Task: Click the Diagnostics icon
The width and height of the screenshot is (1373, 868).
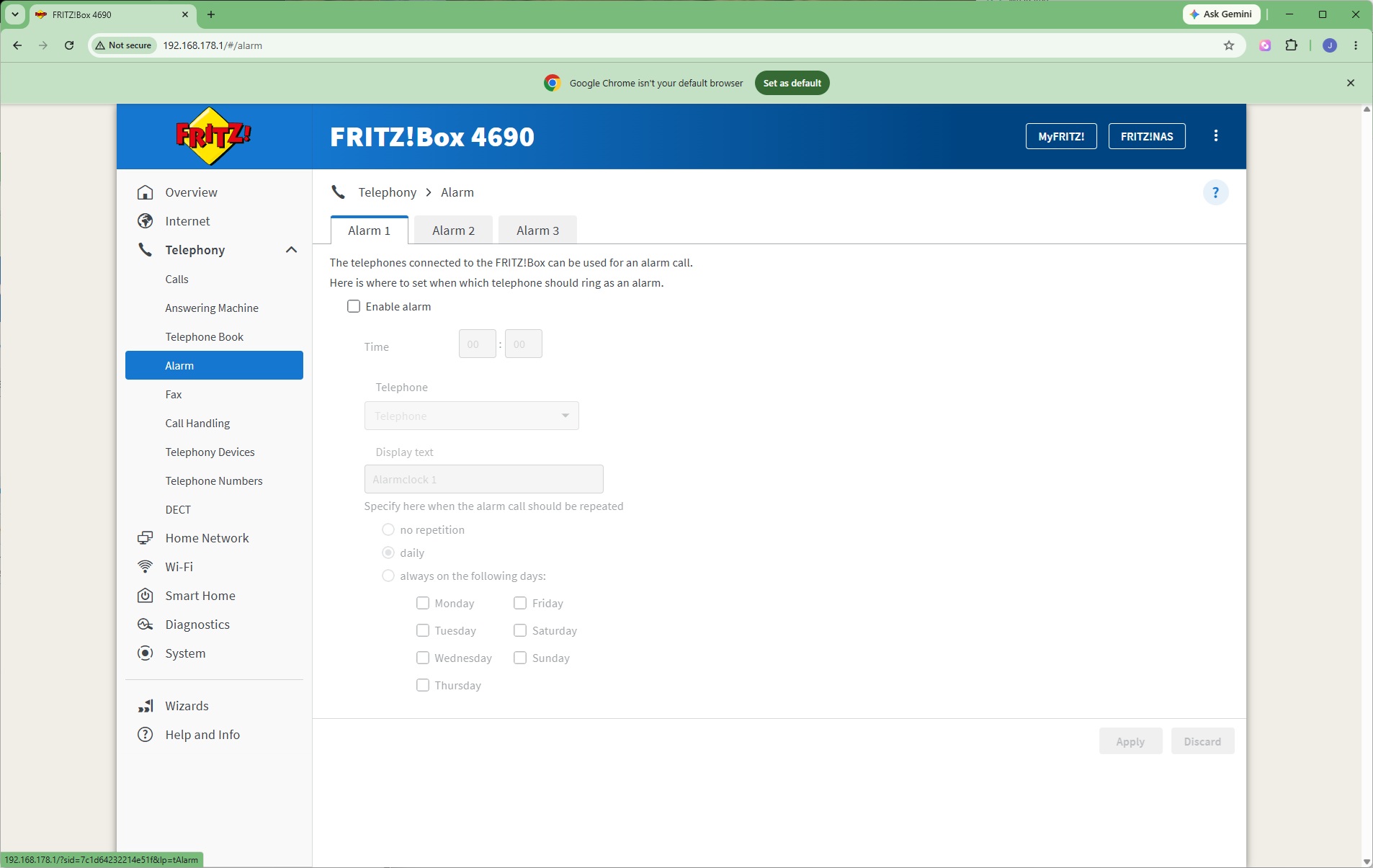Action: click(x=146, y=625)
